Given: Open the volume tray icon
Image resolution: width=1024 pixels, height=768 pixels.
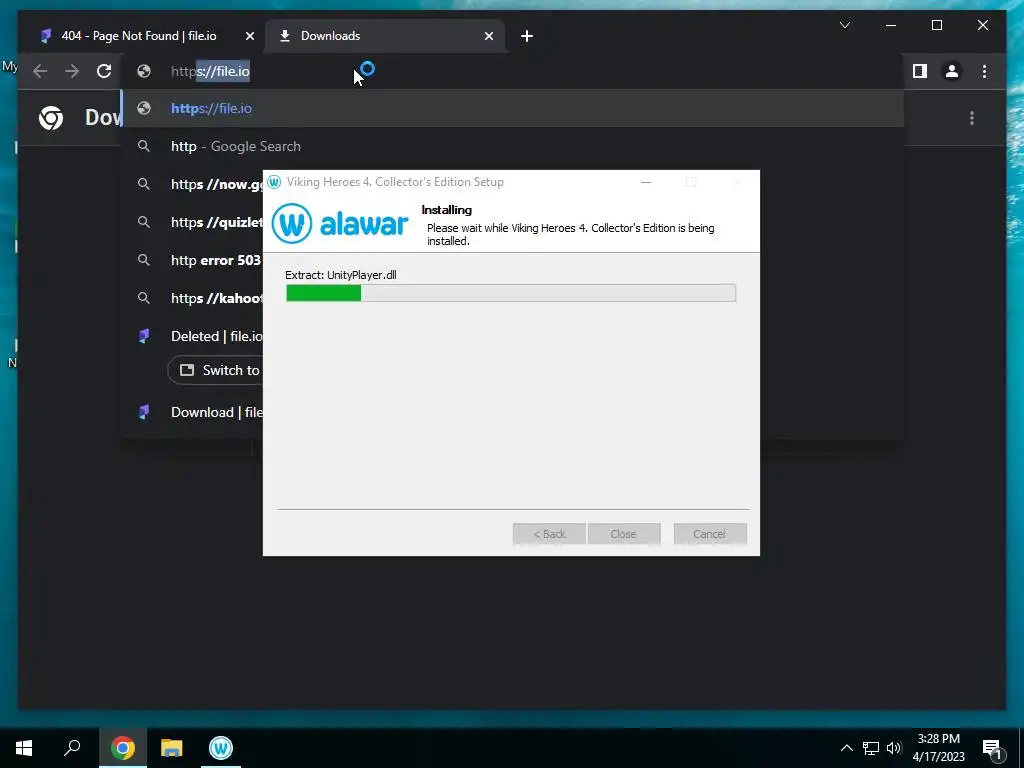Looking at the screenshot, I should pyautogui.click(x=894, y=748).
